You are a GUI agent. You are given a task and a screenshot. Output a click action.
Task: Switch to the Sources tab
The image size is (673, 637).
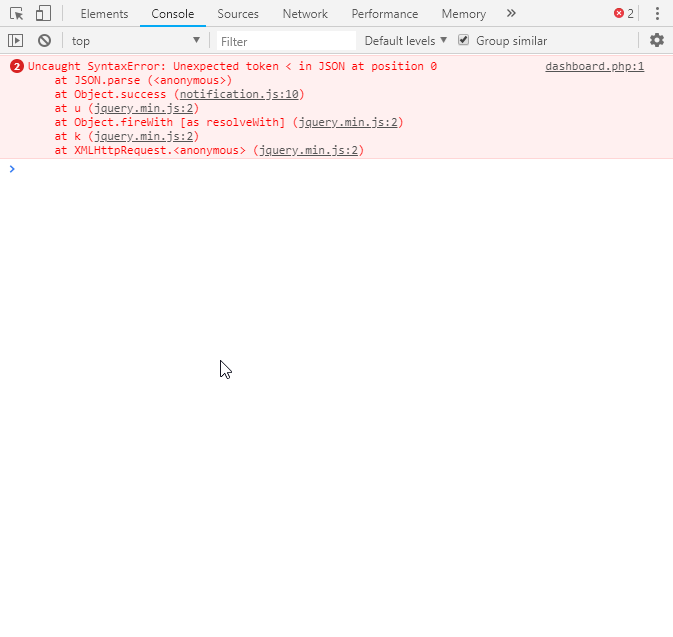pyautogui.click(x=238, y=14)
